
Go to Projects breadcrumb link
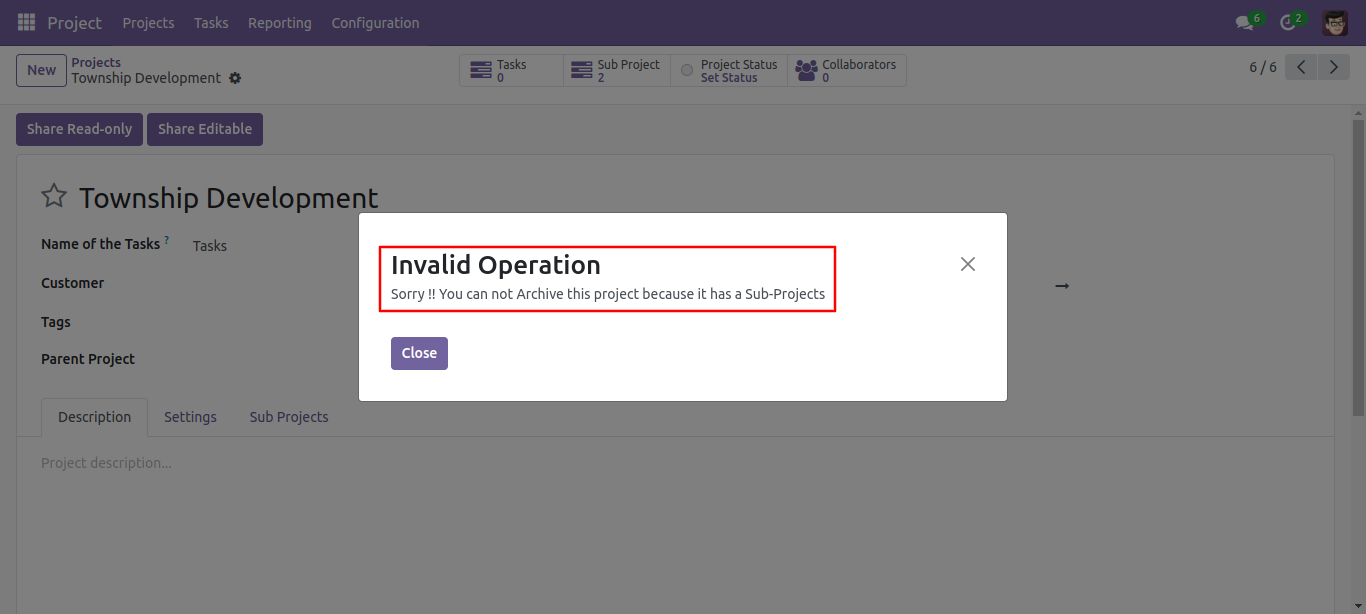pos(96,62)
